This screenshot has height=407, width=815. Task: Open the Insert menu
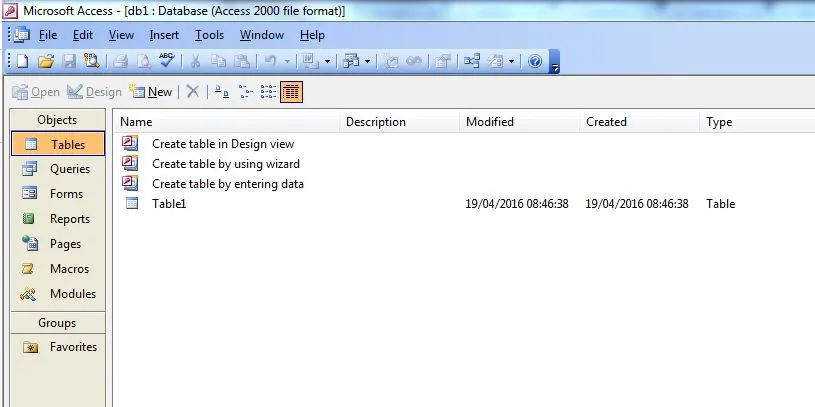coord(164,35)
